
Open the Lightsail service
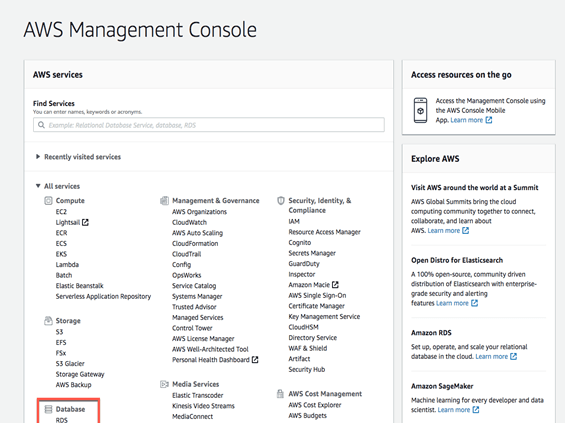[68, 222]
